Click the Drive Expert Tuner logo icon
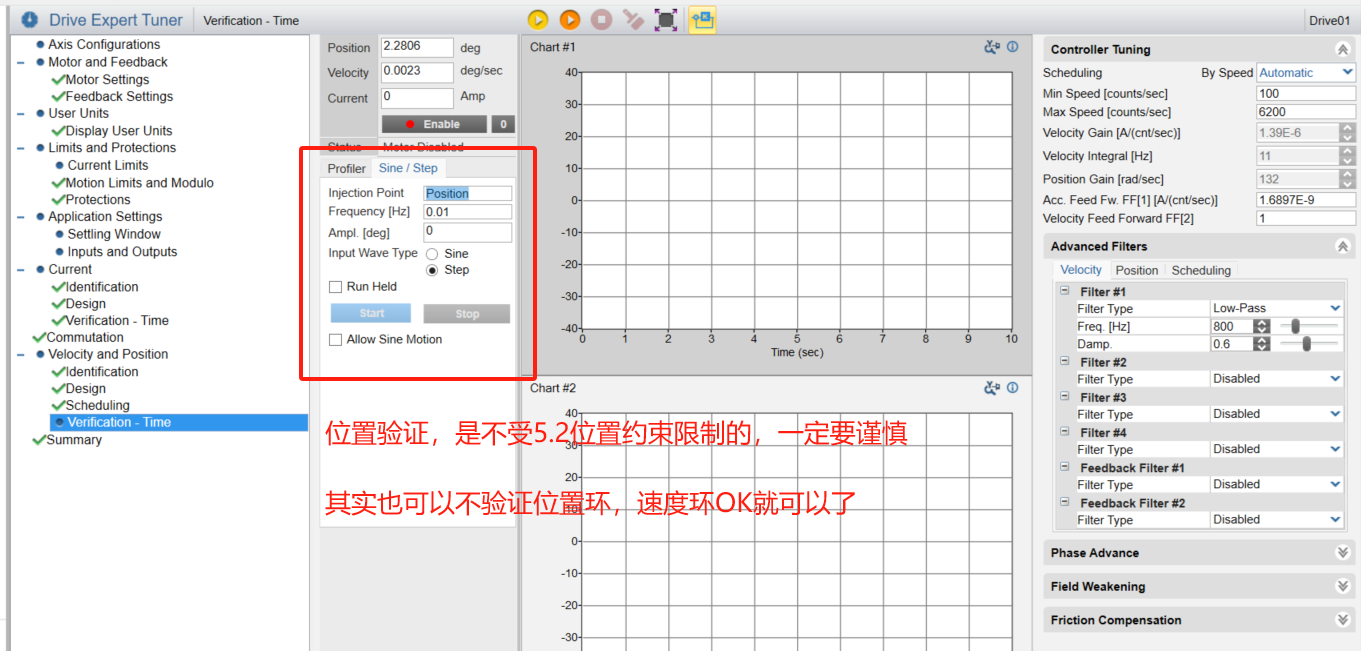1361x651 pixels. [x=29, y=19]
